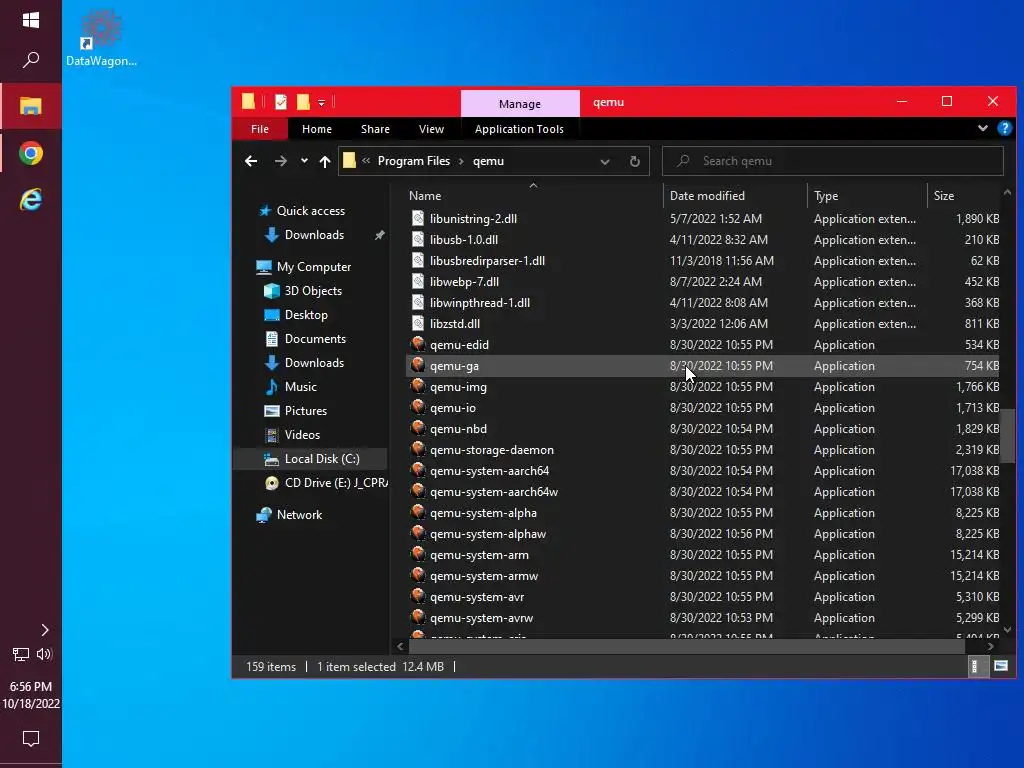Viewport: 1024px width, 768px height.
Task: Select the qemu-edid application icon
Action: pos(418,344)
